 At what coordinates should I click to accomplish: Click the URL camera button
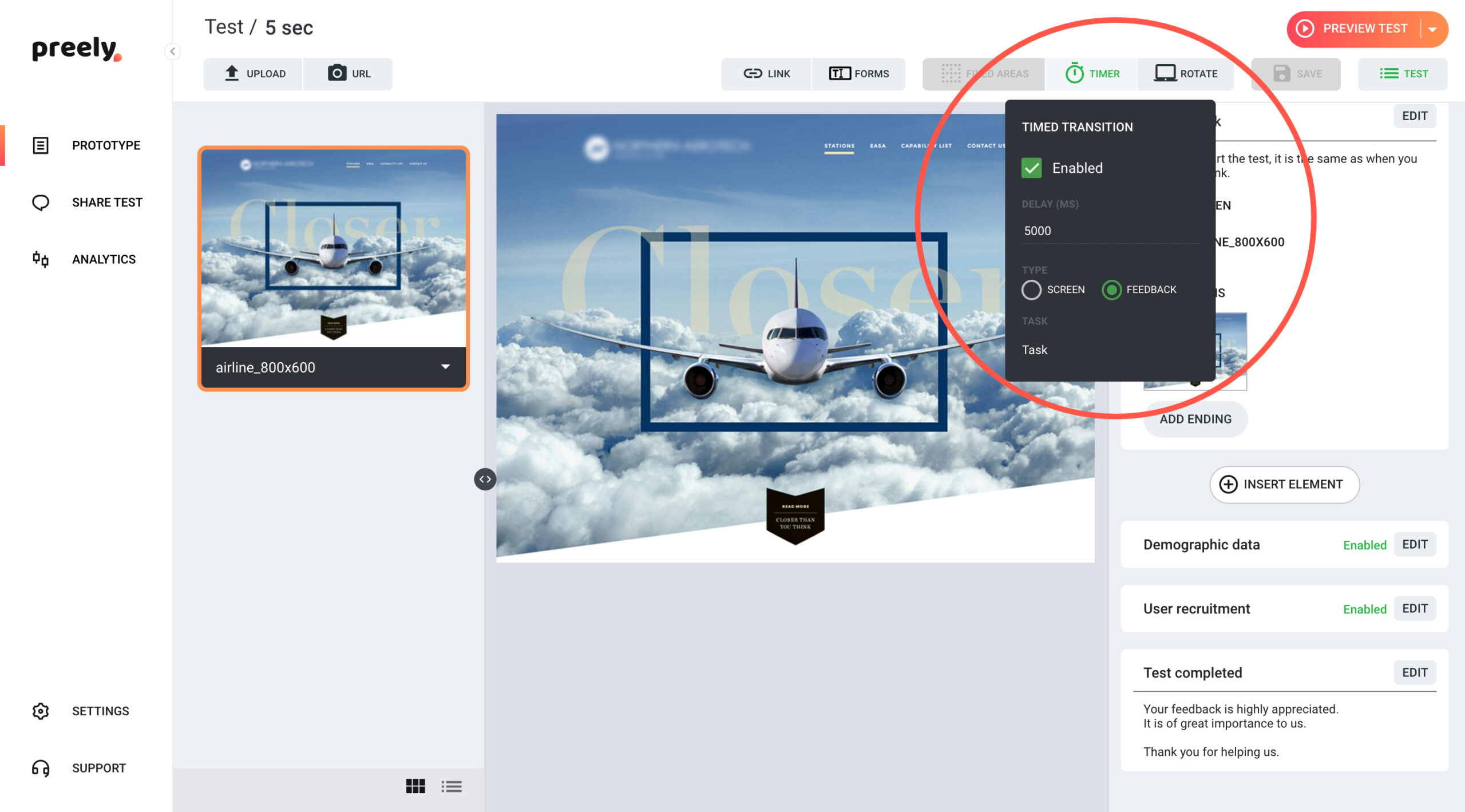(348, 74)
